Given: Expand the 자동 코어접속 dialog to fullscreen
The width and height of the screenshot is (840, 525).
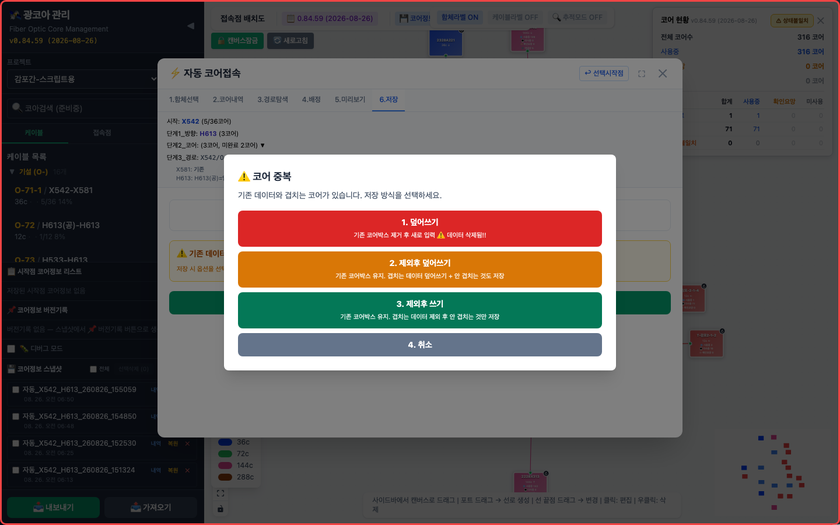Looking at the screenshot, I should point(641,73).
